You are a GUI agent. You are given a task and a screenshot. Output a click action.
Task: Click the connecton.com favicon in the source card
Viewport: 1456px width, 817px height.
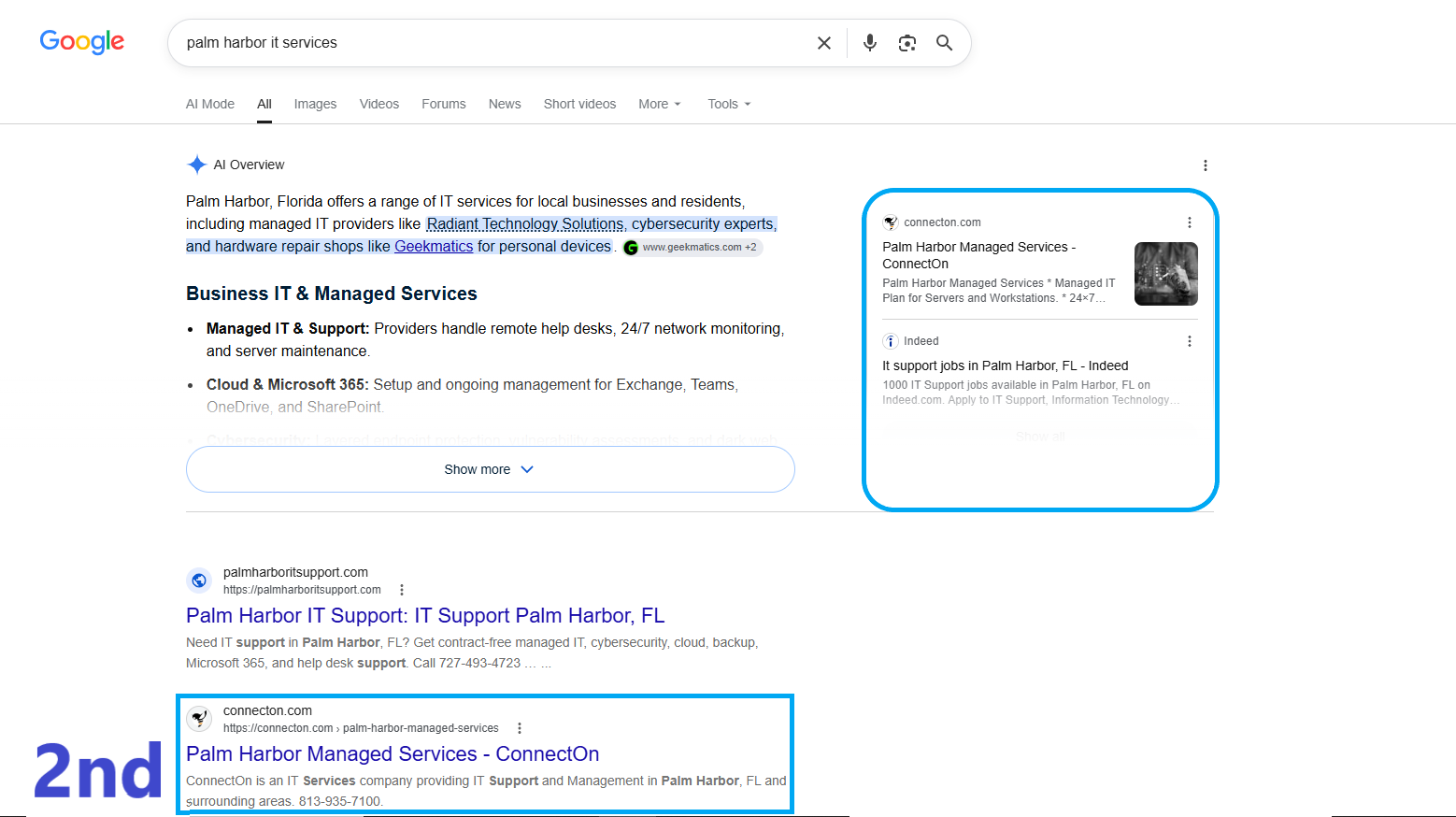pos(891,222)
